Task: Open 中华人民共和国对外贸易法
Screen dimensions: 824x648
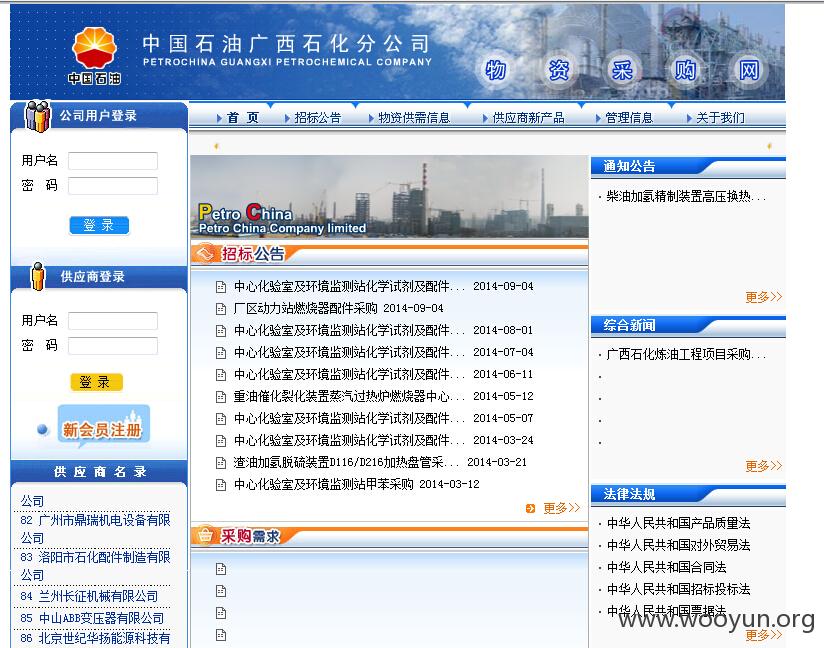Action: [678, 546]
